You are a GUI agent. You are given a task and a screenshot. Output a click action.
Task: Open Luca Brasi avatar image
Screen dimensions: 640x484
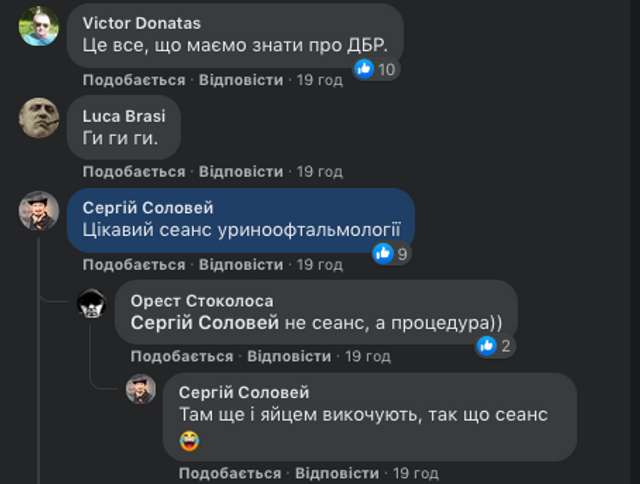pos(39,118)
